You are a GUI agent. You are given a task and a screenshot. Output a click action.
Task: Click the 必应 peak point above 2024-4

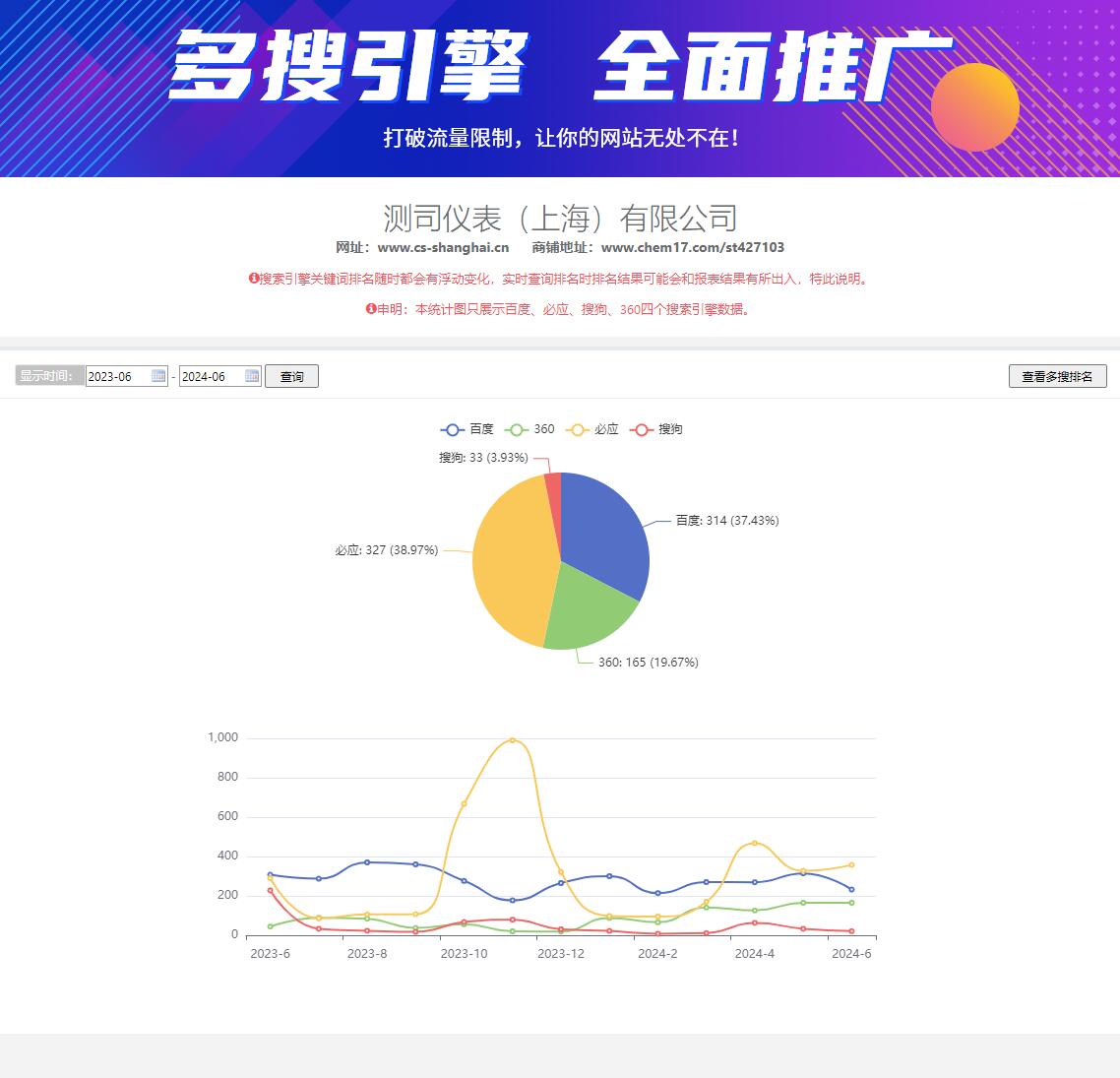(755, 843)
